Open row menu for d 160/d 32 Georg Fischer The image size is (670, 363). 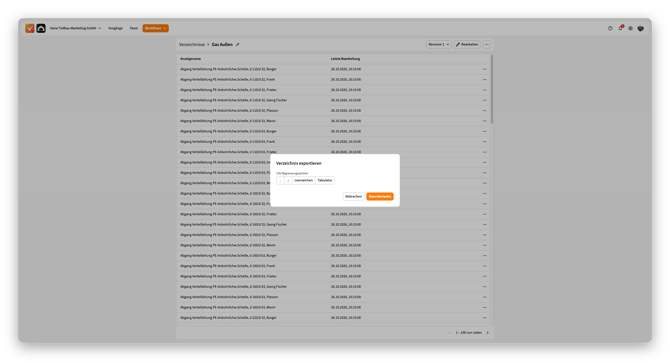[x=485, y=225]
